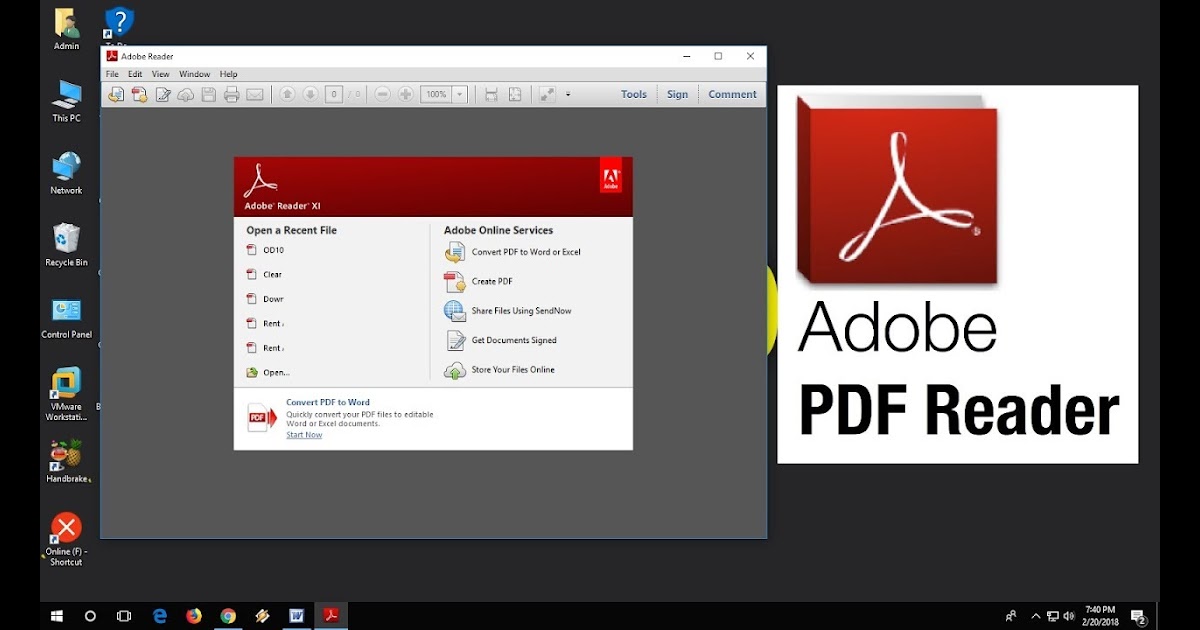
Task: Click the Email envelope toolbar icon
Action: click(255, 94)
